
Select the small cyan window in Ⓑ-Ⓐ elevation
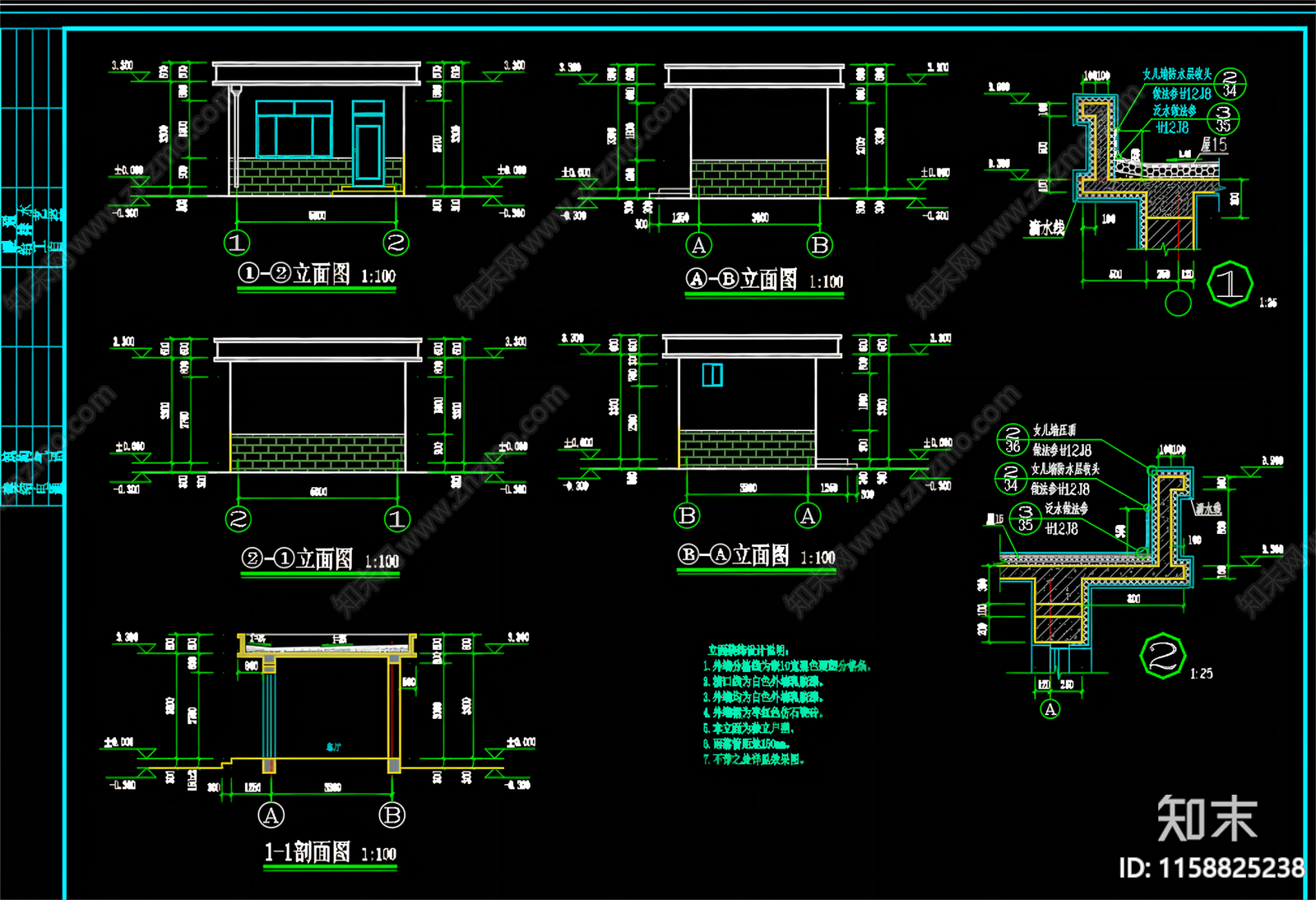(712, 375)
